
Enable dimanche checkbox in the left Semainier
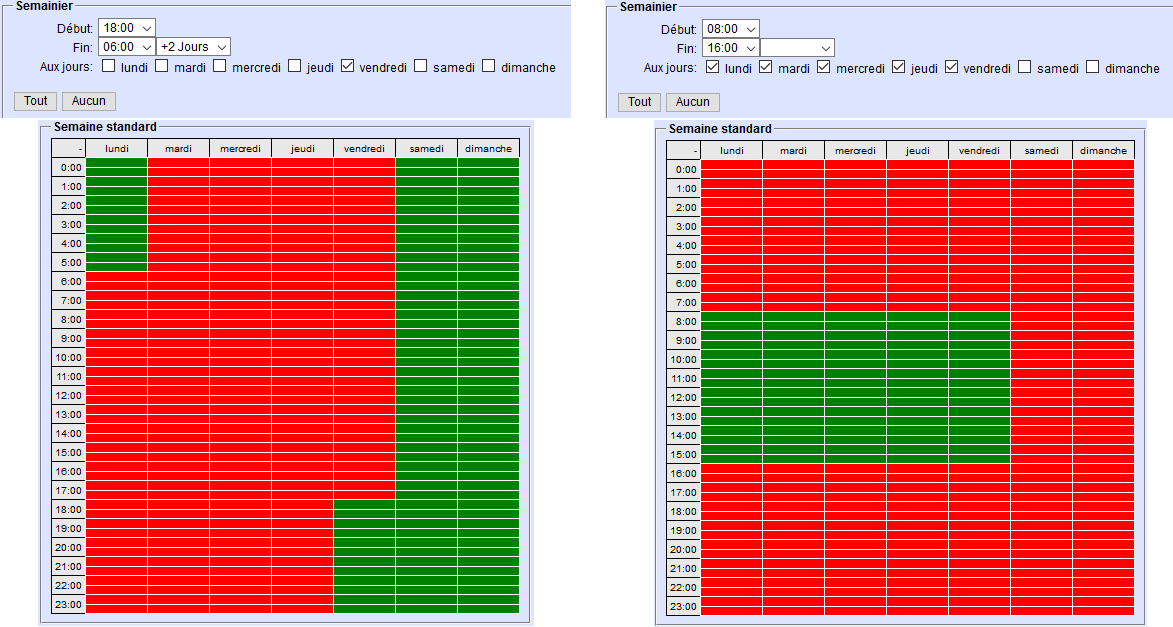pos(489,67)
